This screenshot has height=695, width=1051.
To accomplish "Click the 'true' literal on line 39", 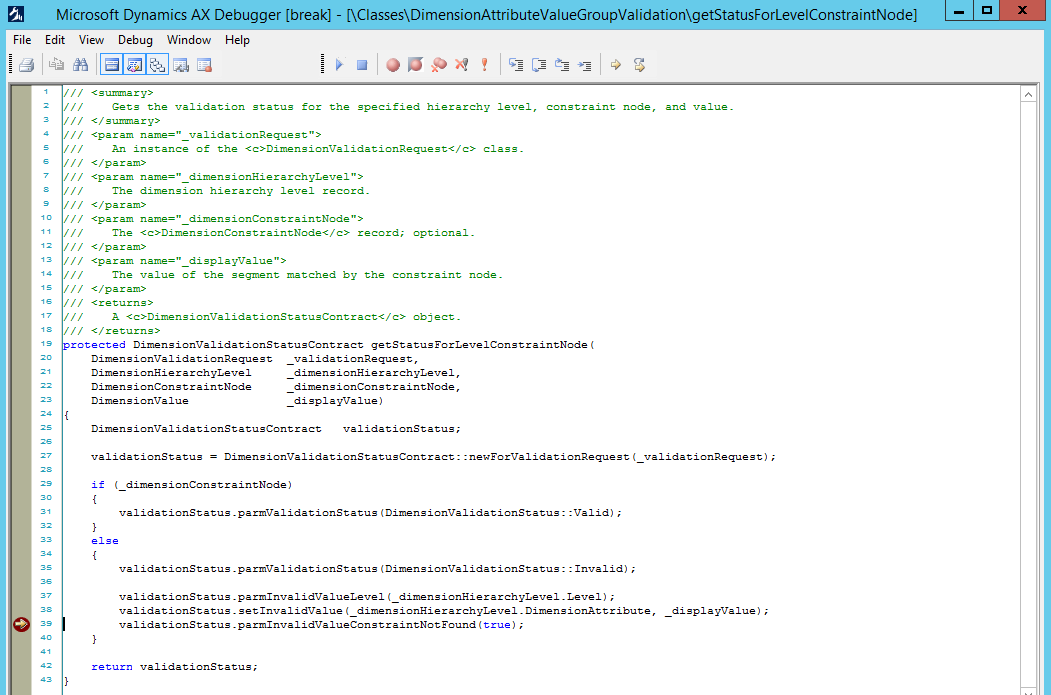I will click(x=497, y=625).
